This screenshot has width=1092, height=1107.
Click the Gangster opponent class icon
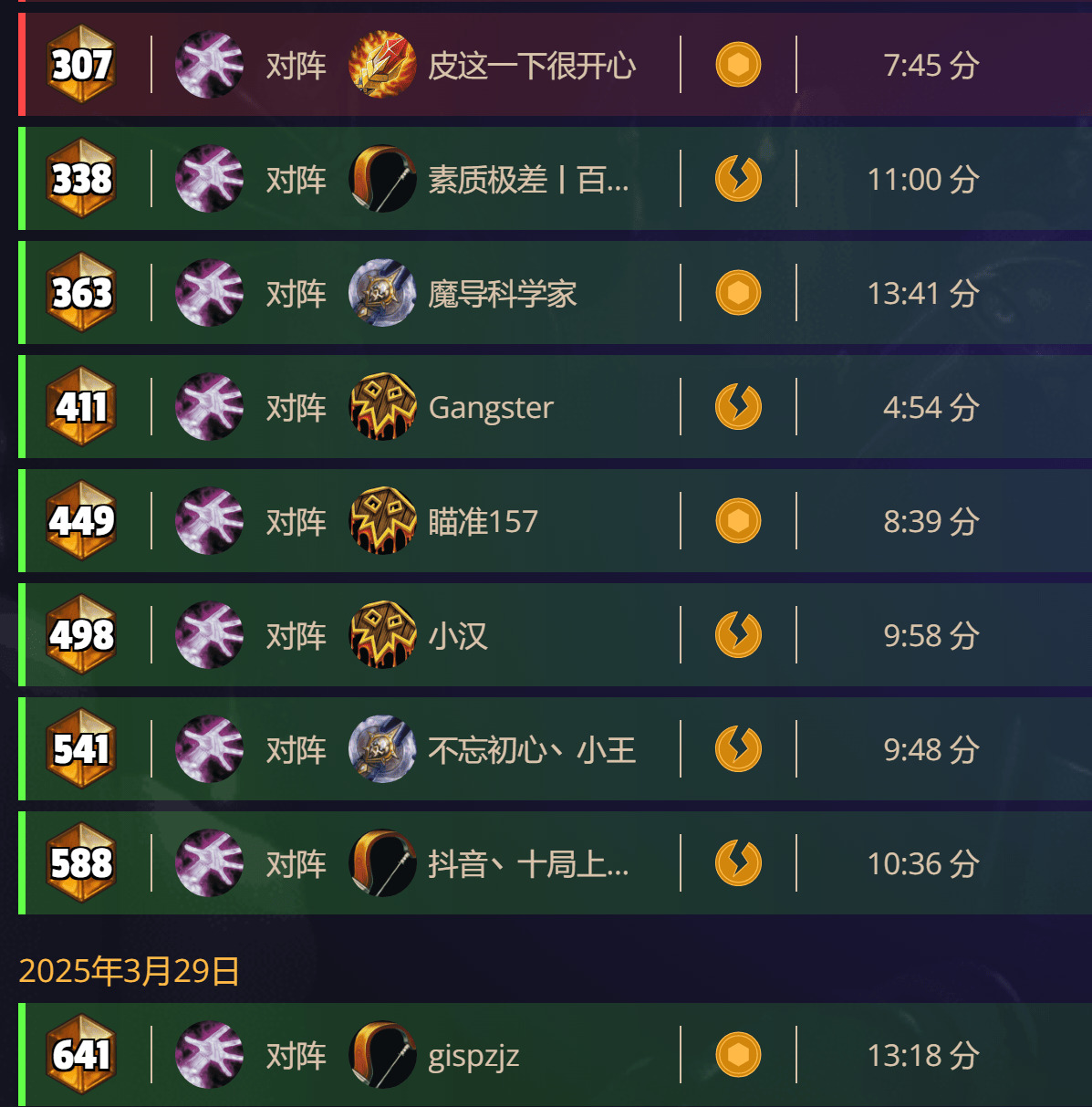382,407
